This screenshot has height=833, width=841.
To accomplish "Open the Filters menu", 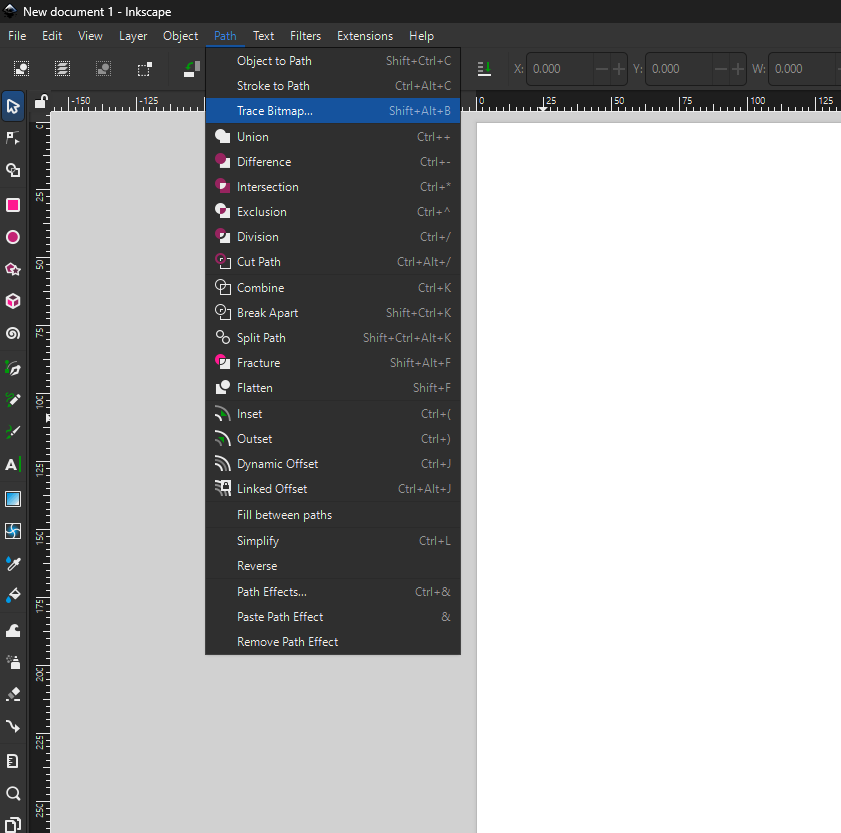I will tap(305, 36).
